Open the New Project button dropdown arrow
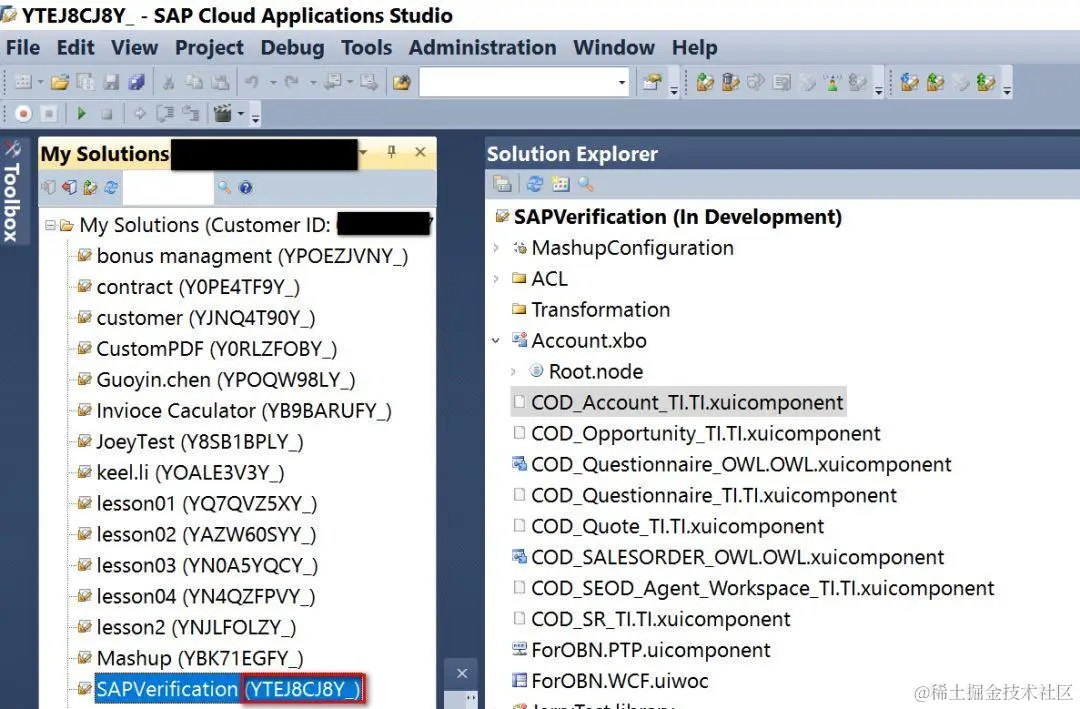 (x=41, y=82)
